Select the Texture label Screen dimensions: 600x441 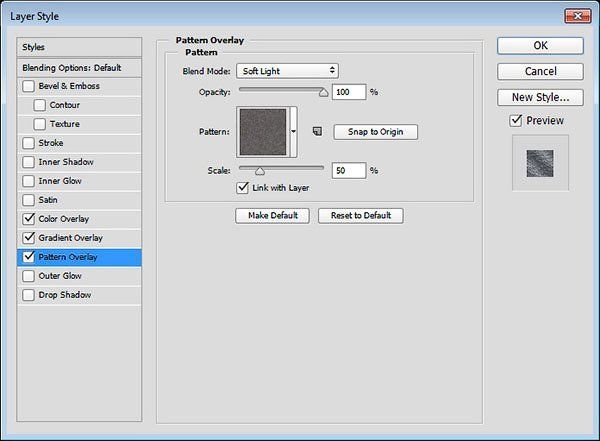65,124
